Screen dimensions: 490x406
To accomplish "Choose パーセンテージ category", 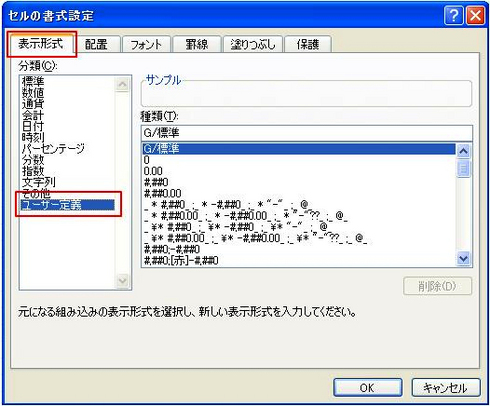I will [x=53, y=149].
